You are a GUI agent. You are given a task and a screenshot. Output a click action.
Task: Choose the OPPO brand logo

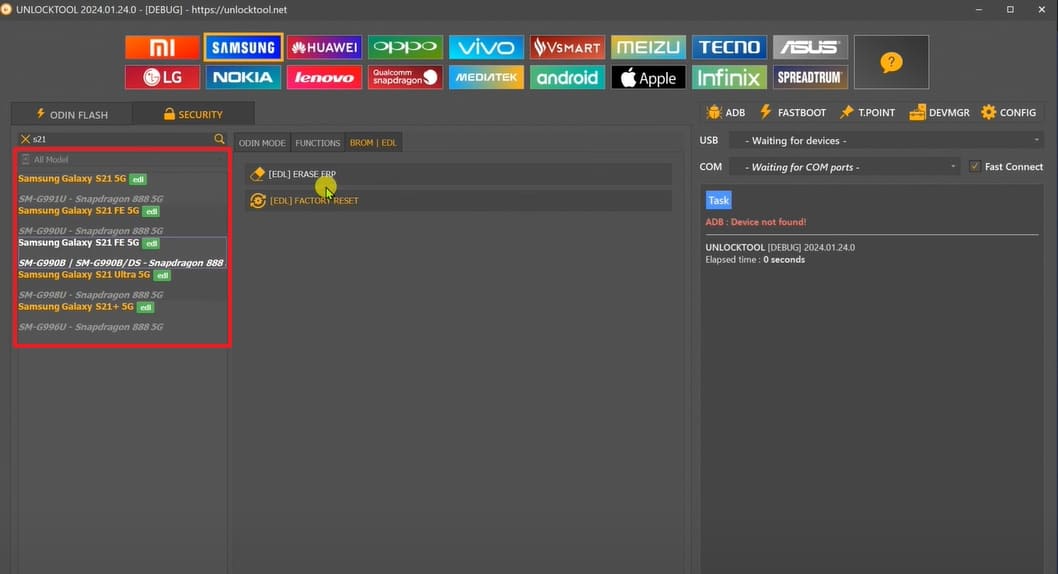[405, 47]
